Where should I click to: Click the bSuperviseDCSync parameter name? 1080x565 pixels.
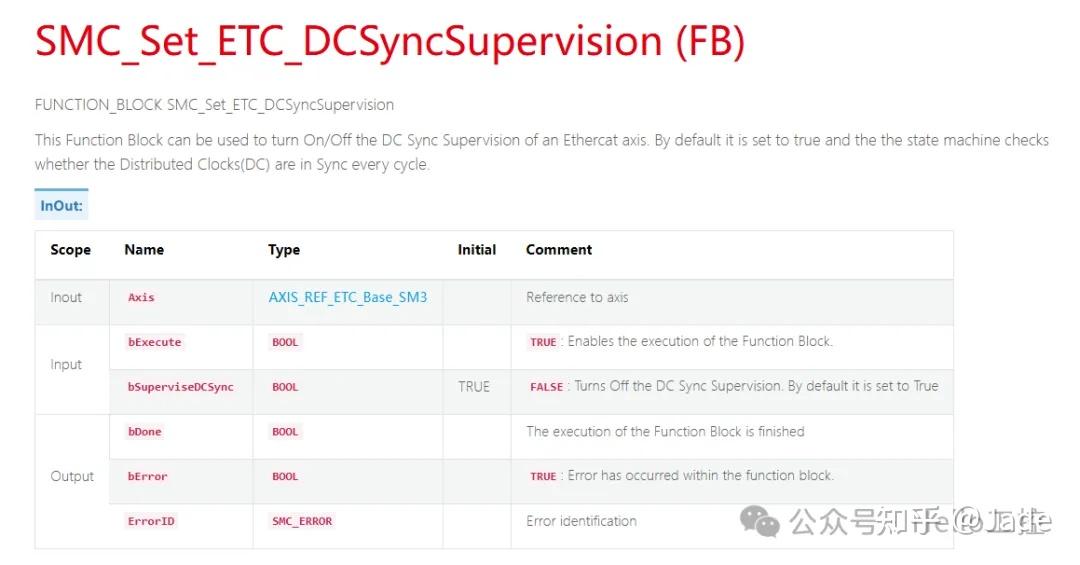point(180,387)
